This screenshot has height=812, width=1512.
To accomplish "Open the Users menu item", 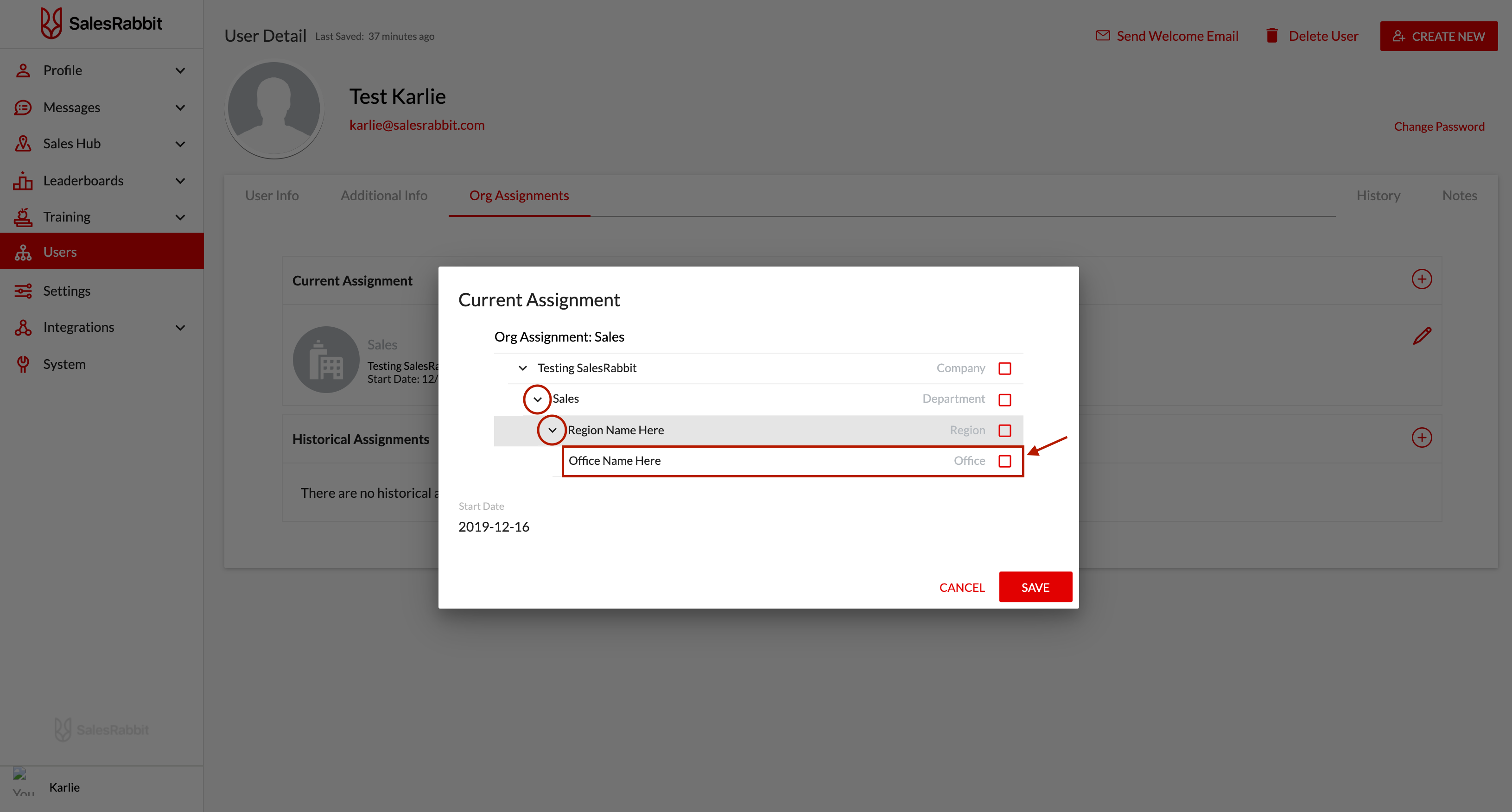I will click(x=102, y=251).
